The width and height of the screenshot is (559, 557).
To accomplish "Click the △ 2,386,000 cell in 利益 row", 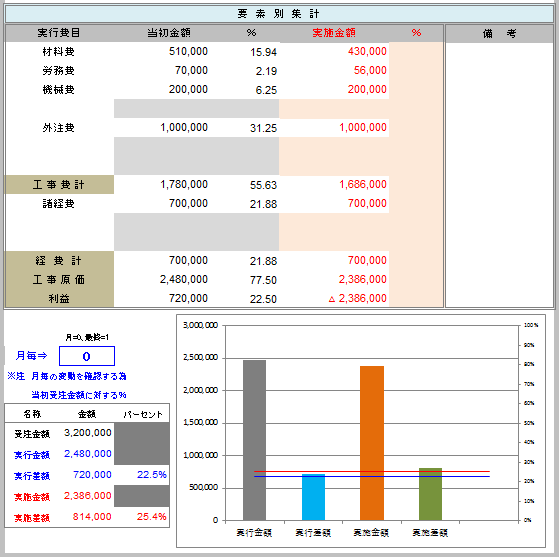I will [358, 298].
